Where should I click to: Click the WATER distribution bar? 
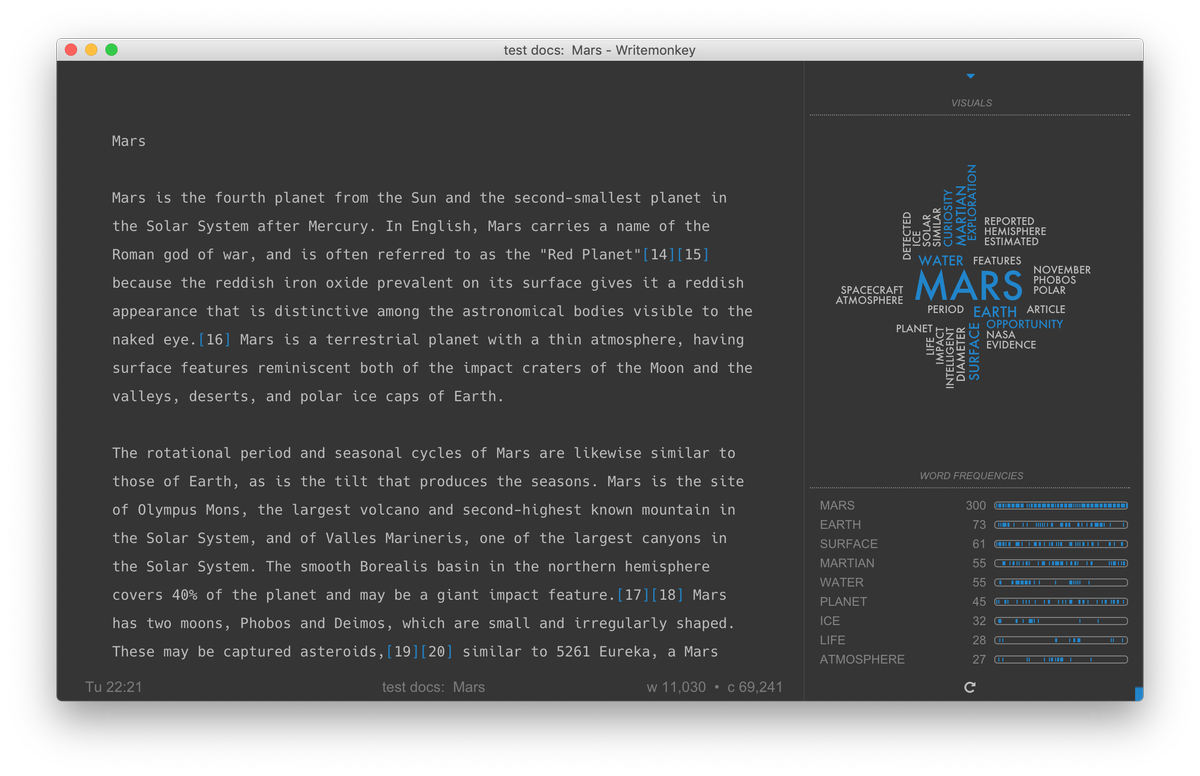click(1061, 582)
